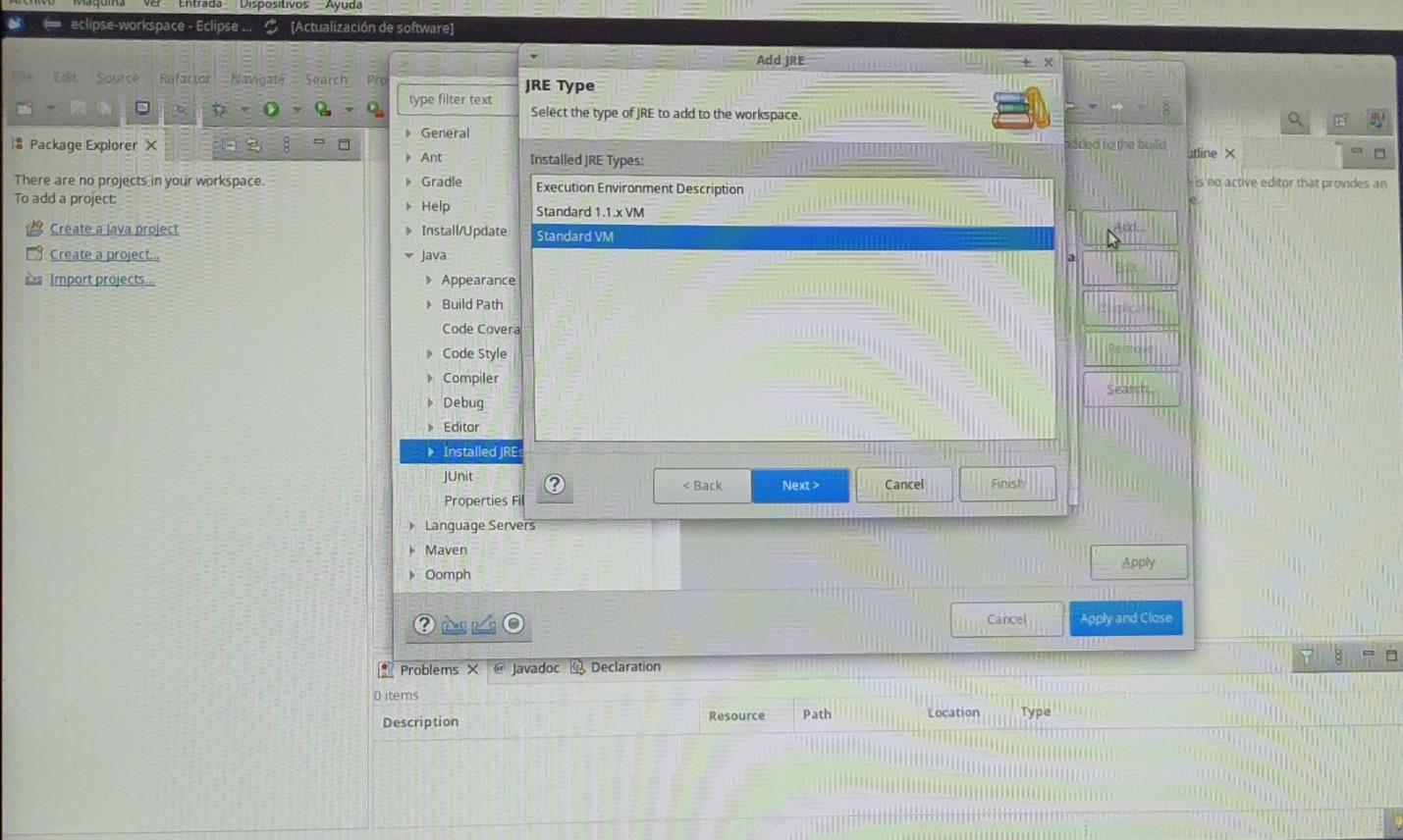
Task: Open the New file dropdown arrow
Action: [50, 109]
